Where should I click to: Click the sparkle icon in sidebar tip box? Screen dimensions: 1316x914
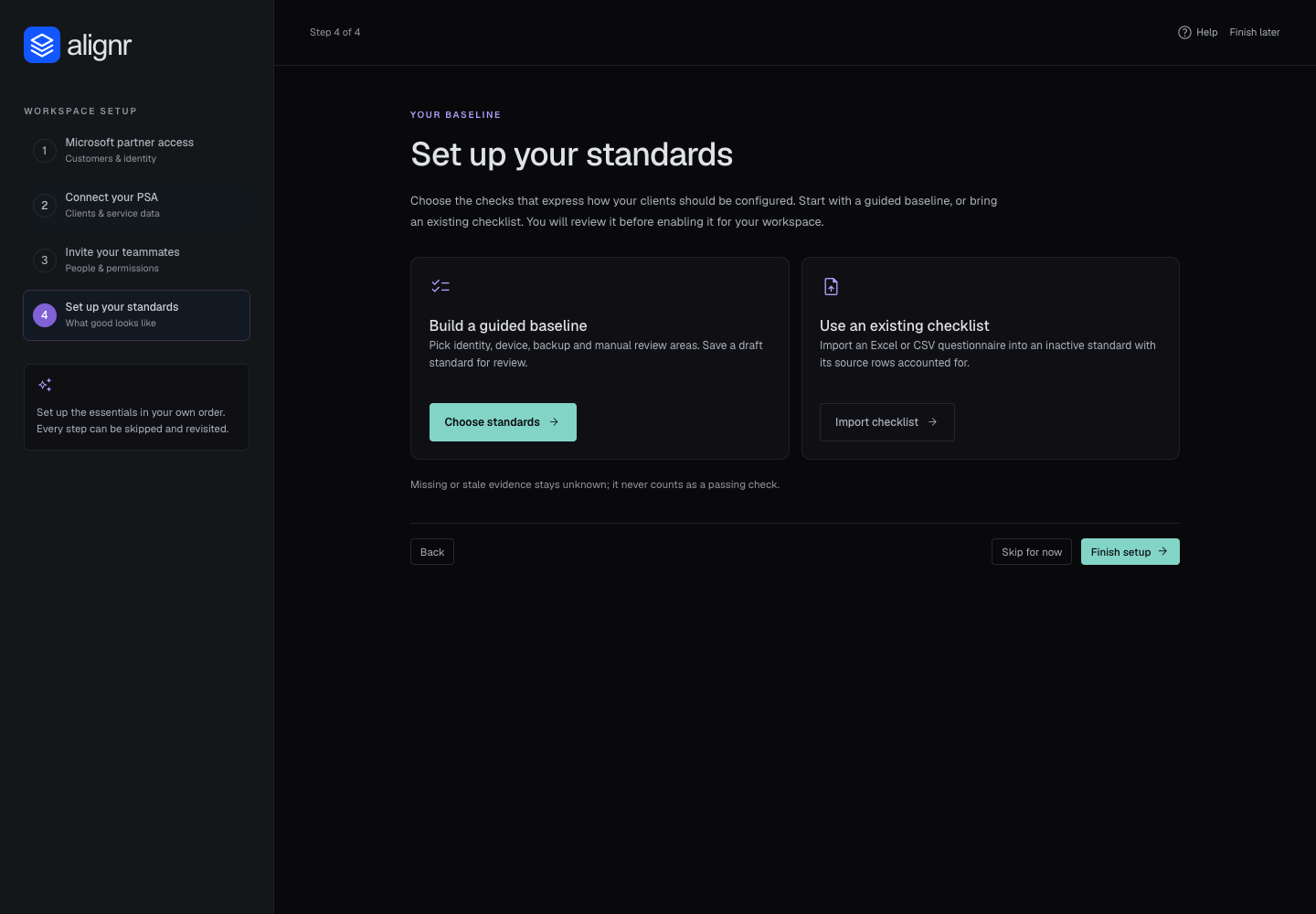click(x=45, y=385)
